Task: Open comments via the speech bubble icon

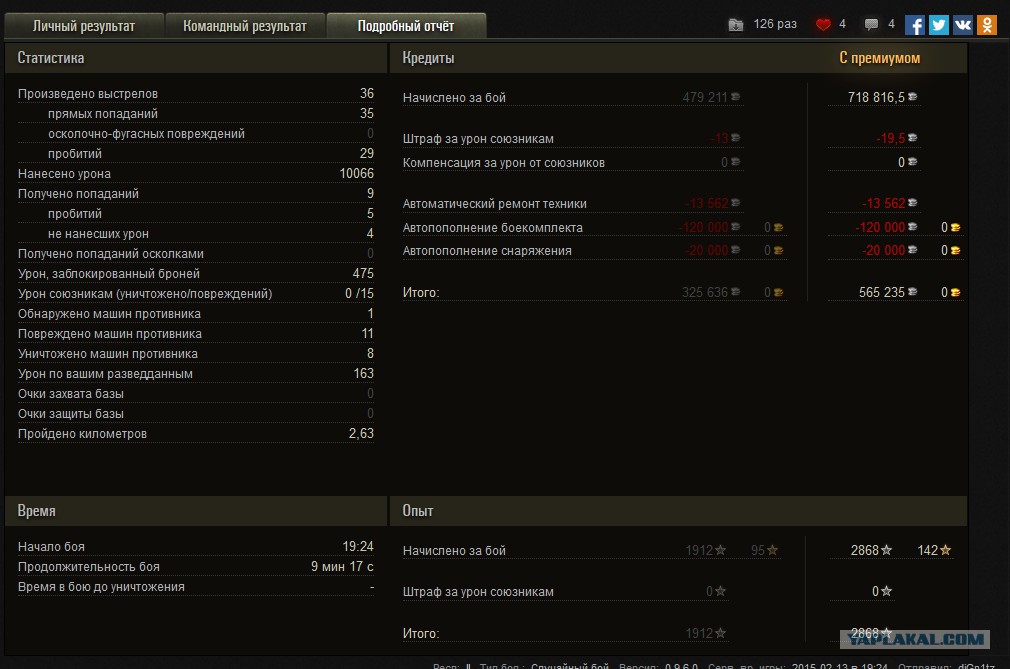Action: (871, 25)
